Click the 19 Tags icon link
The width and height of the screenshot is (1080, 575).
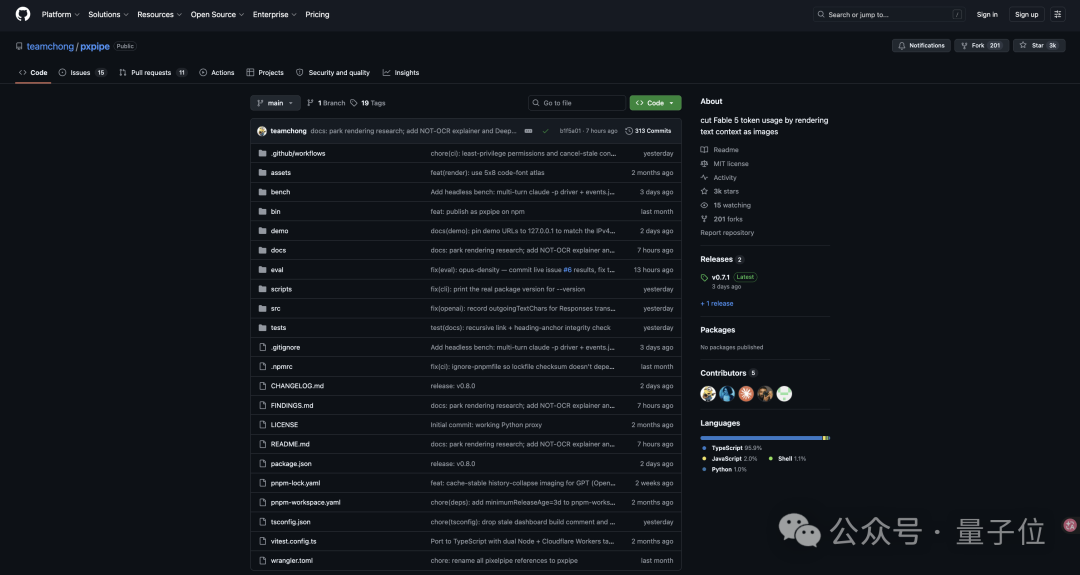point(354,103)
